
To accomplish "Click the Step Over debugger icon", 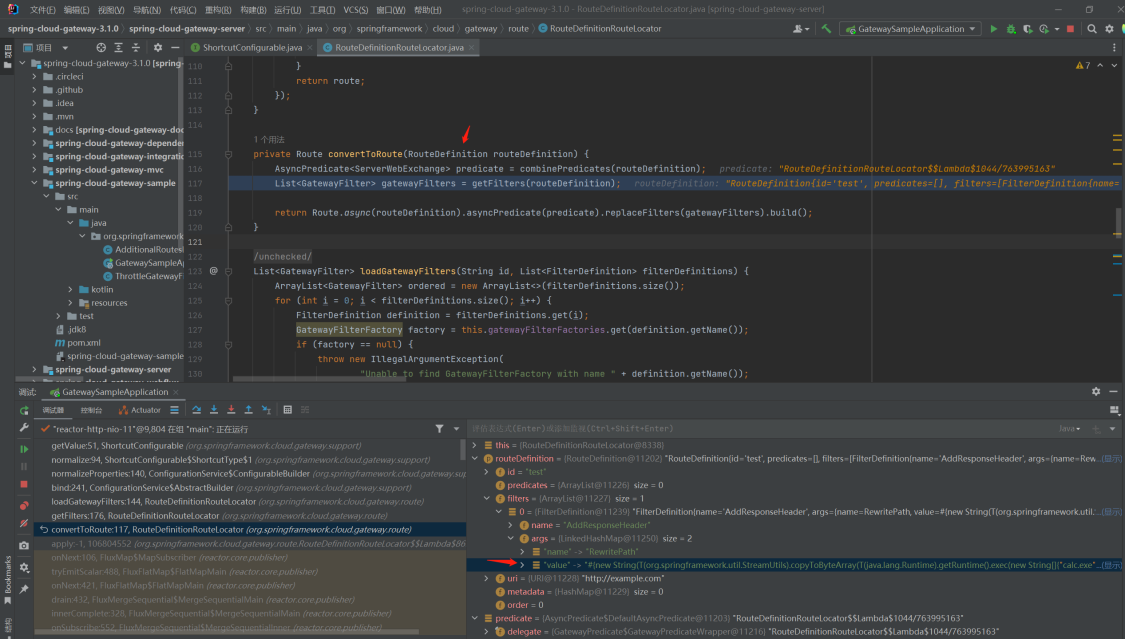I will 197,410.
